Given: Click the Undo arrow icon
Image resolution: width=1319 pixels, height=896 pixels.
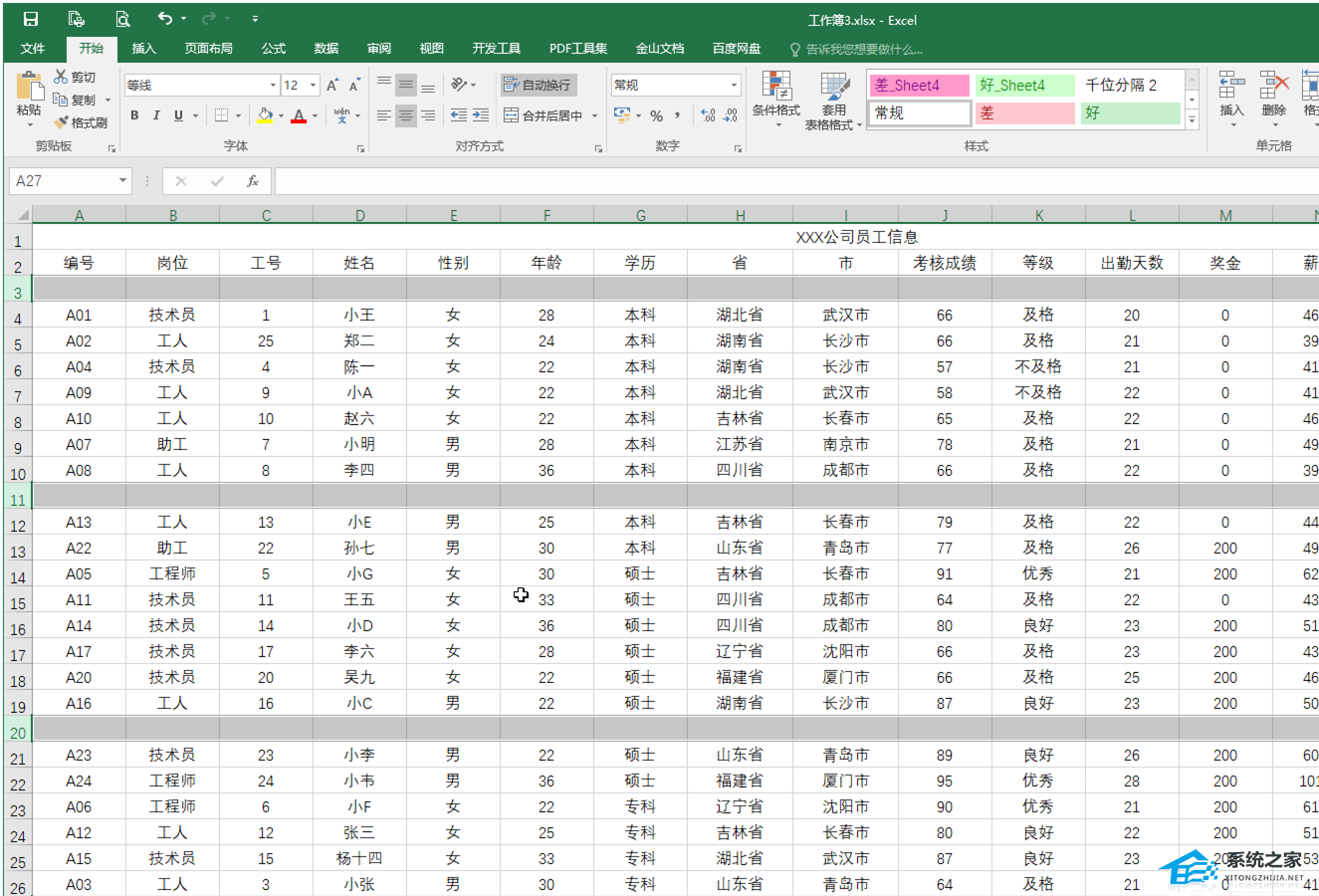Looking at the screenshot, I should 164,19.
